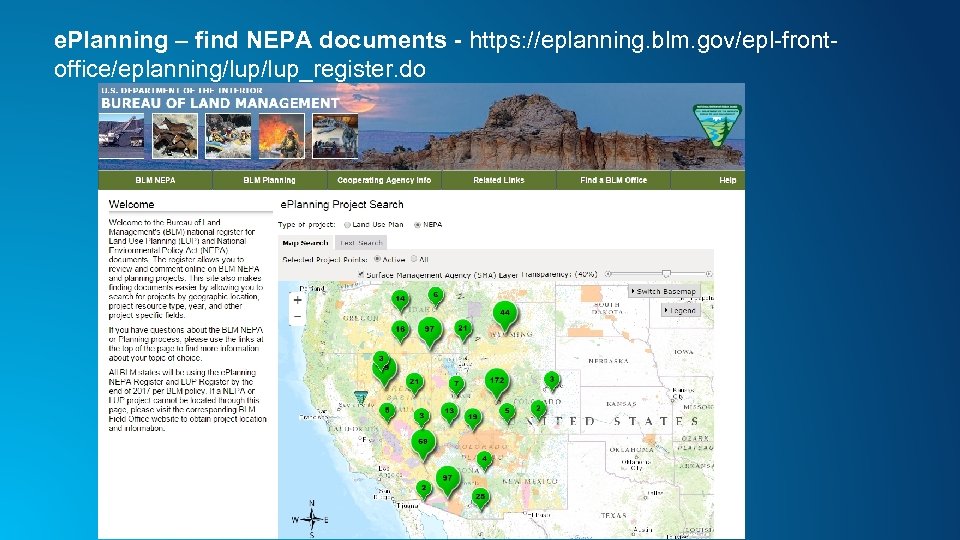Zoom in with the map plus button

298,300
